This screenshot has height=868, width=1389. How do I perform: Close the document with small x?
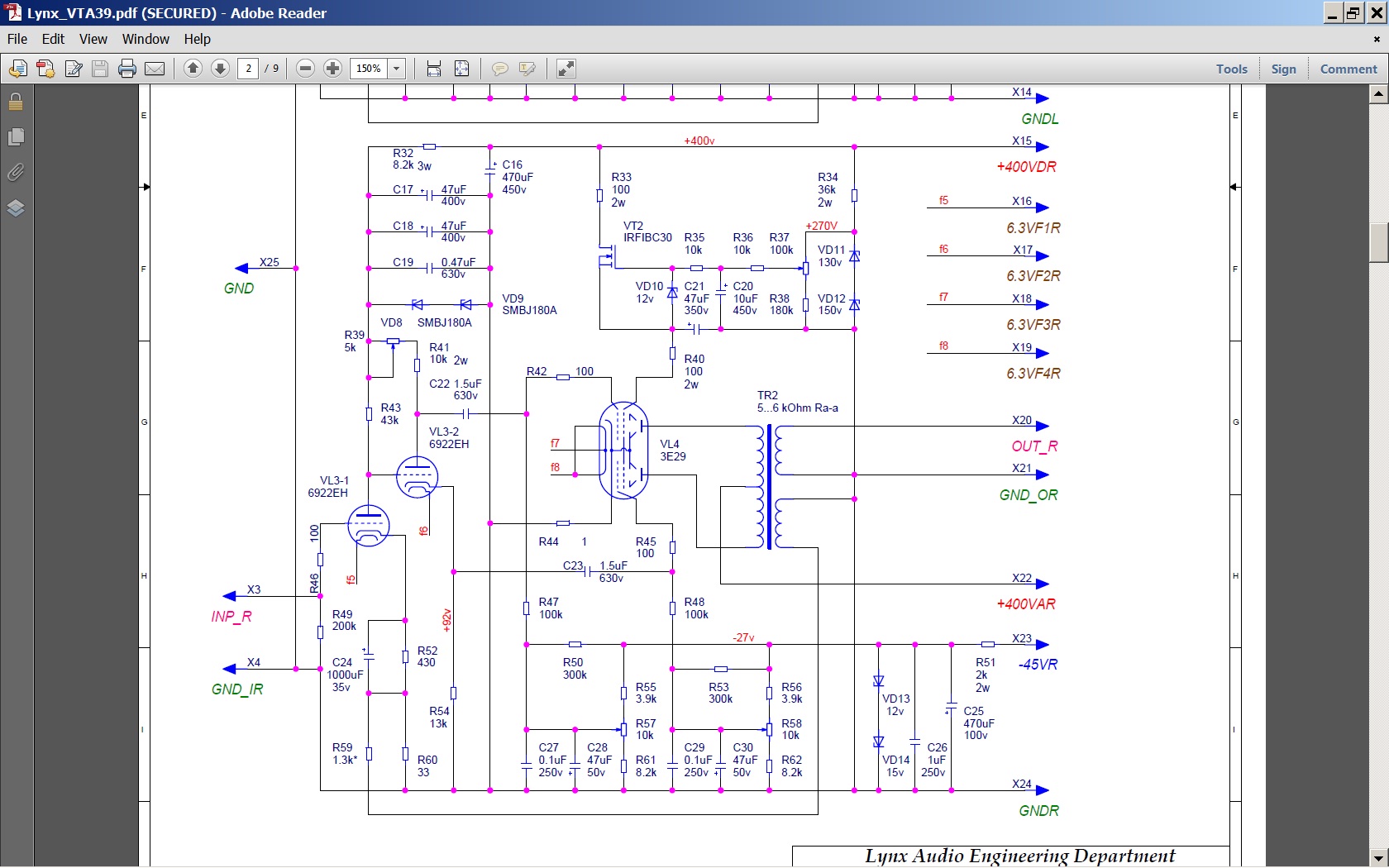point(1377,39)
